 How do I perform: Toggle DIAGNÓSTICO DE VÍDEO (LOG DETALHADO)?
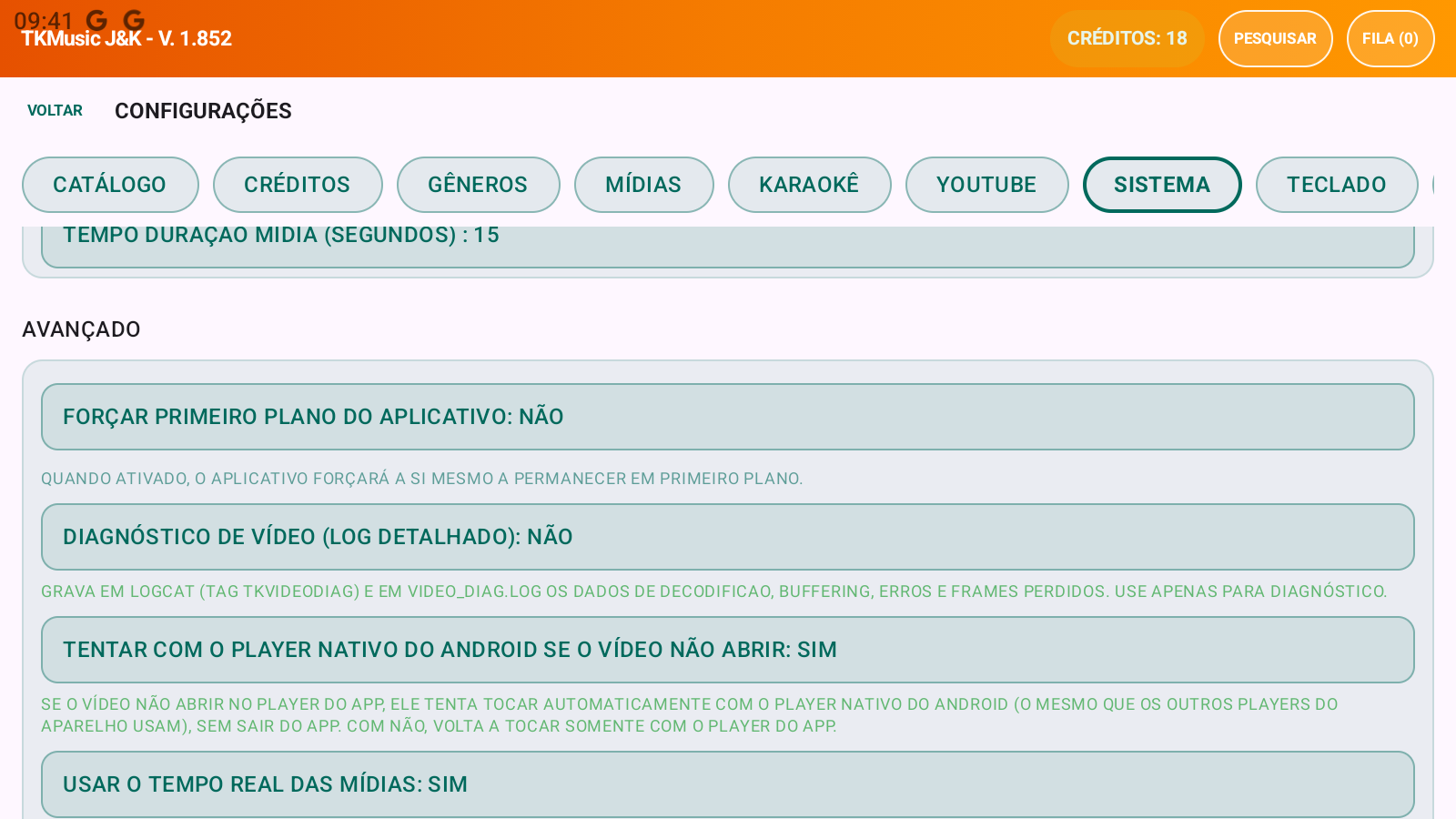[728, 537]
